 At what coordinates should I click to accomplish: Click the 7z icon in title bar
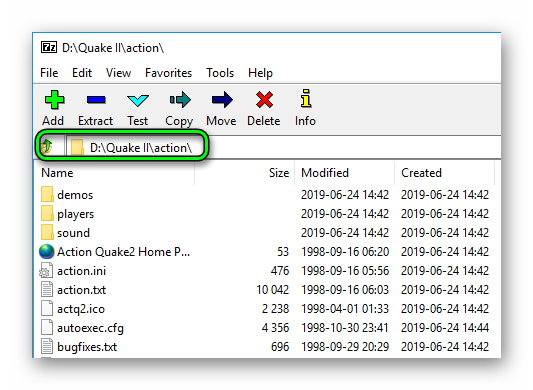tap(49, 47)
